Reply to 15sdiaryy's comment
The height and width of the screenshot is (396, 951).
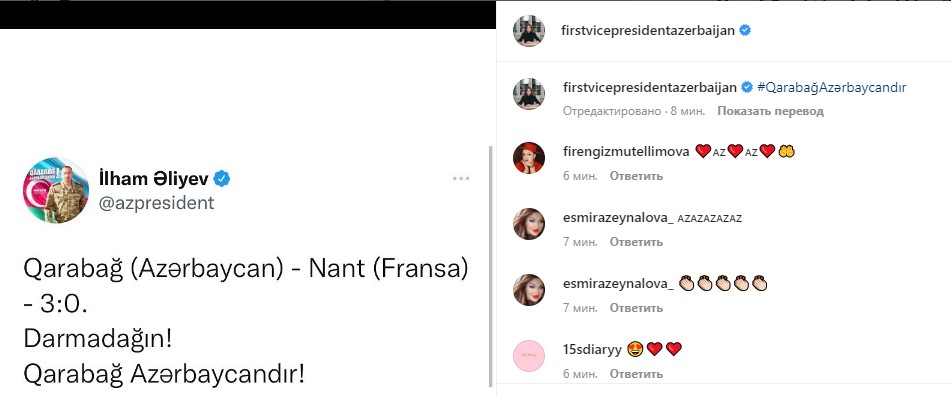[636, 374]
